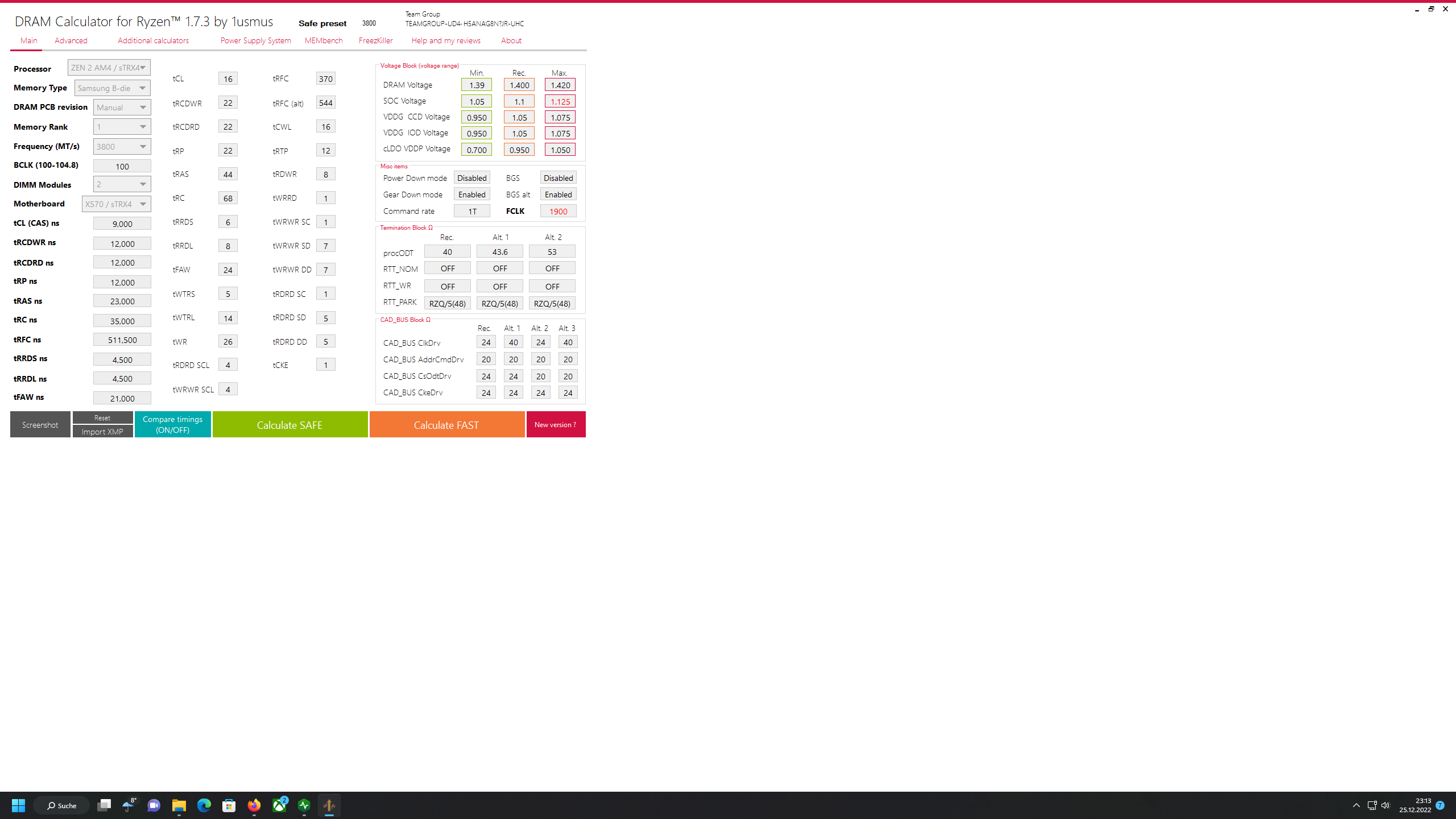Click the Windows Start button
Screen dimensions: 1456x819
coord(18,805)
